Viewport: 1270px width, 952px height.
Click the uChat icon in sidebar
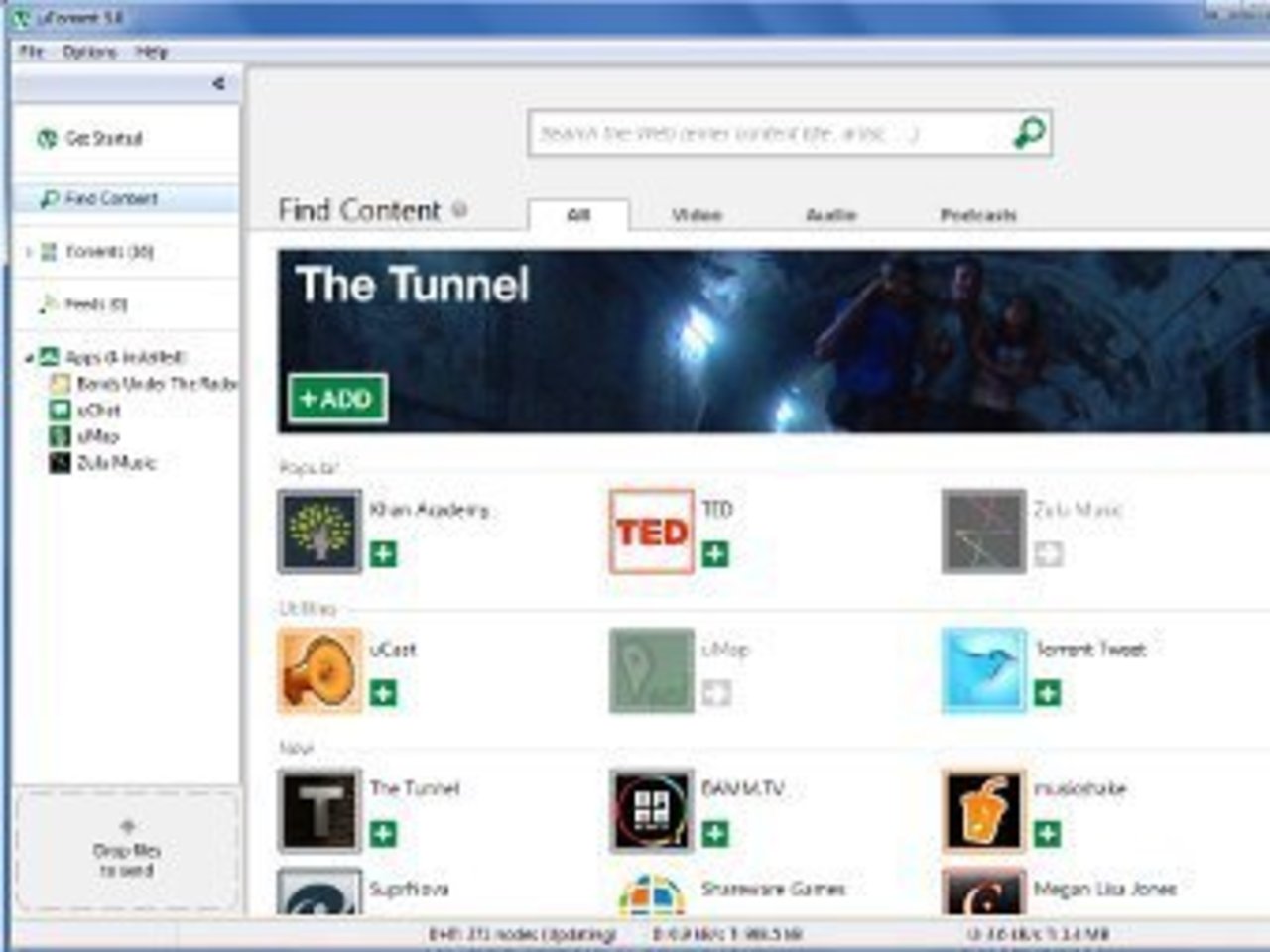[60, 410]
